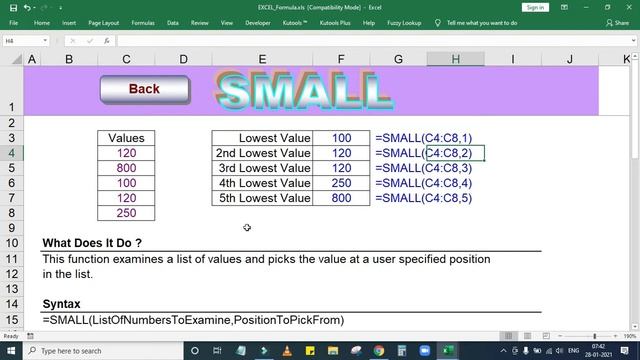Open the Undo history dropdown arrow
The image size is (640, 360).
point(34,8)
